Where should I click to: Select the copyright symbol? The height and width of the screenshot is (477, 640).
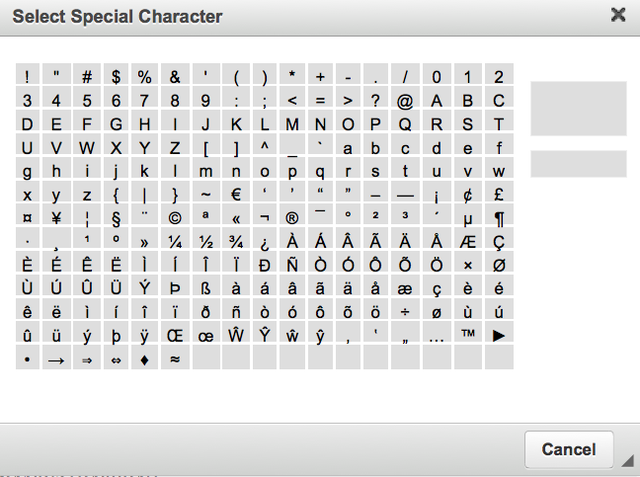(x=175, y=218)
